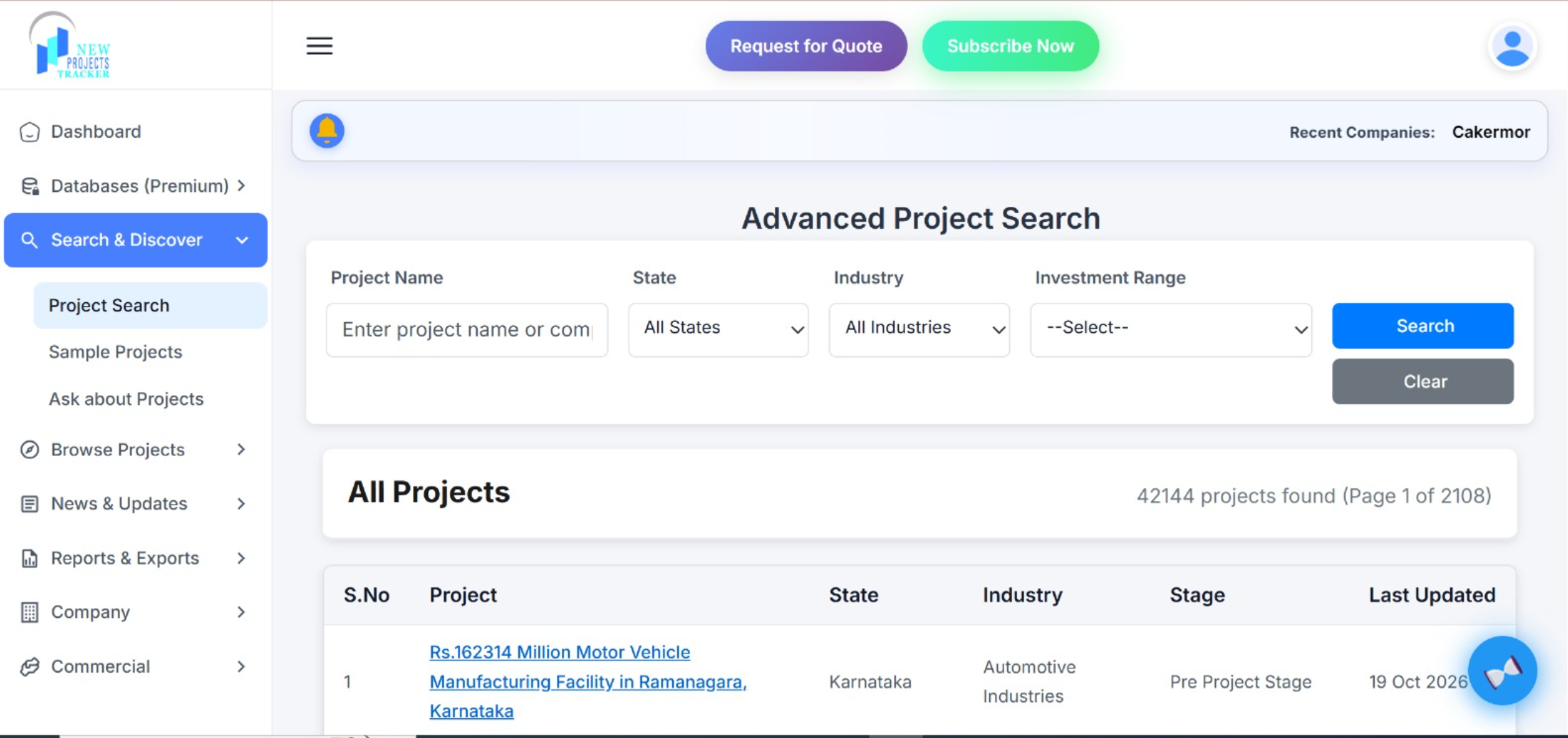1568x738 pixels.
Task: Open Ask about Projects in the sidebar
Action: pyautogui.click(x=126, y=399)
